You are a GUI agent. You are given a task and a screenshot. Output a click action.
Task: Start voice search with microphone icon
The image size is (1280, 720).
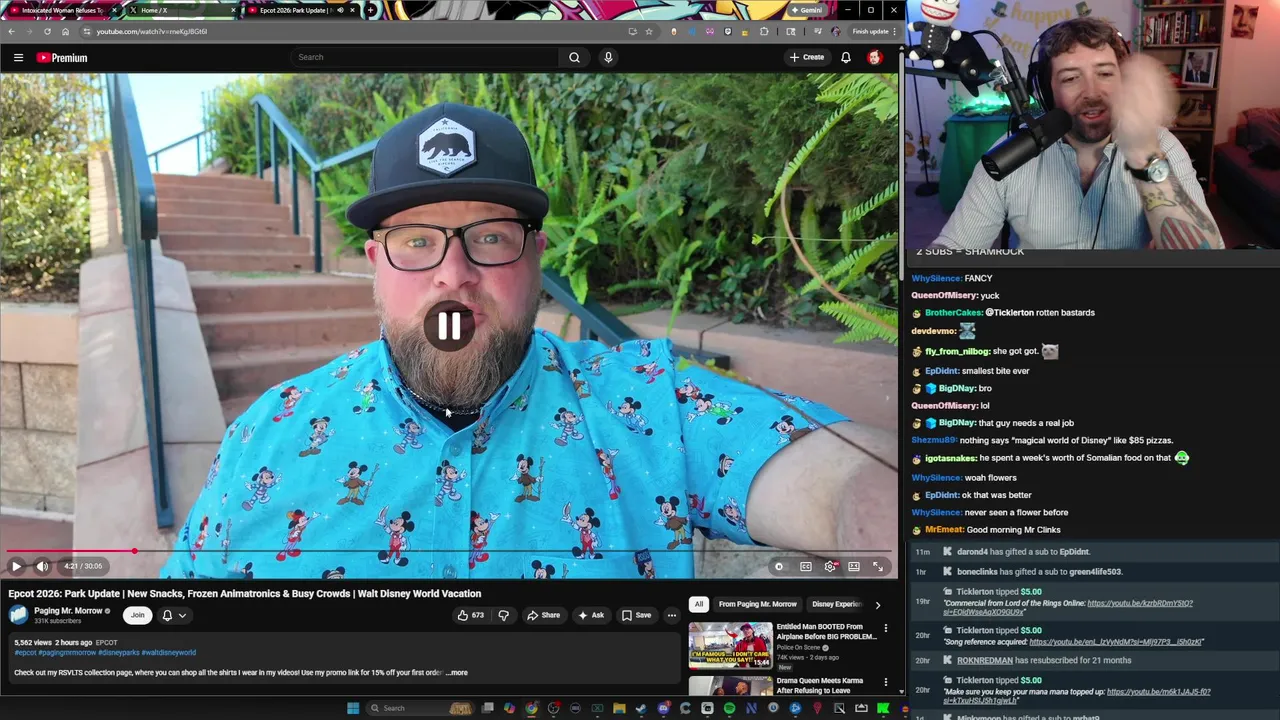[608, 58]
